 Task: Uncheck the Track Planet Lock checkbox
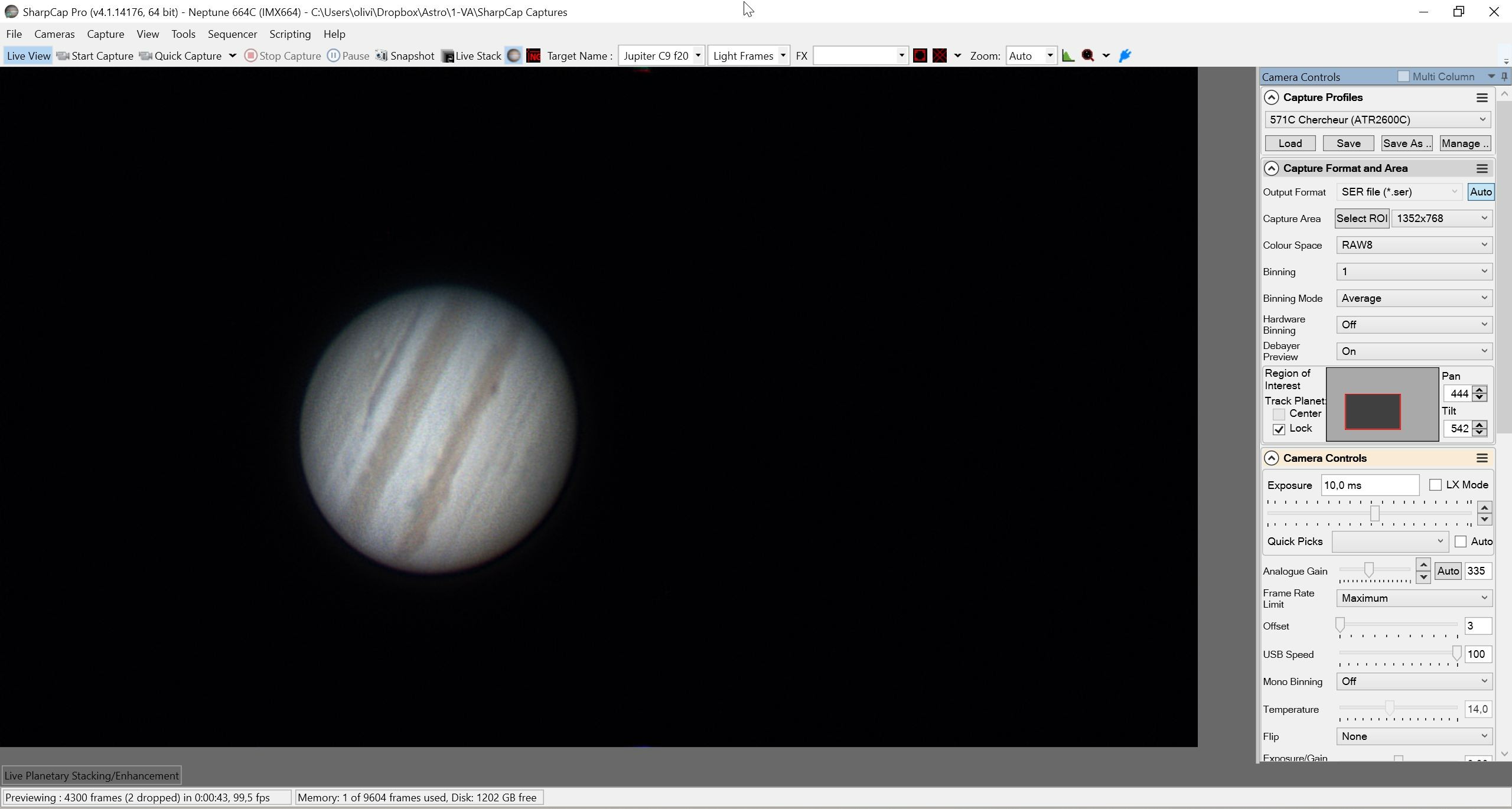[x=1279, y=429]
